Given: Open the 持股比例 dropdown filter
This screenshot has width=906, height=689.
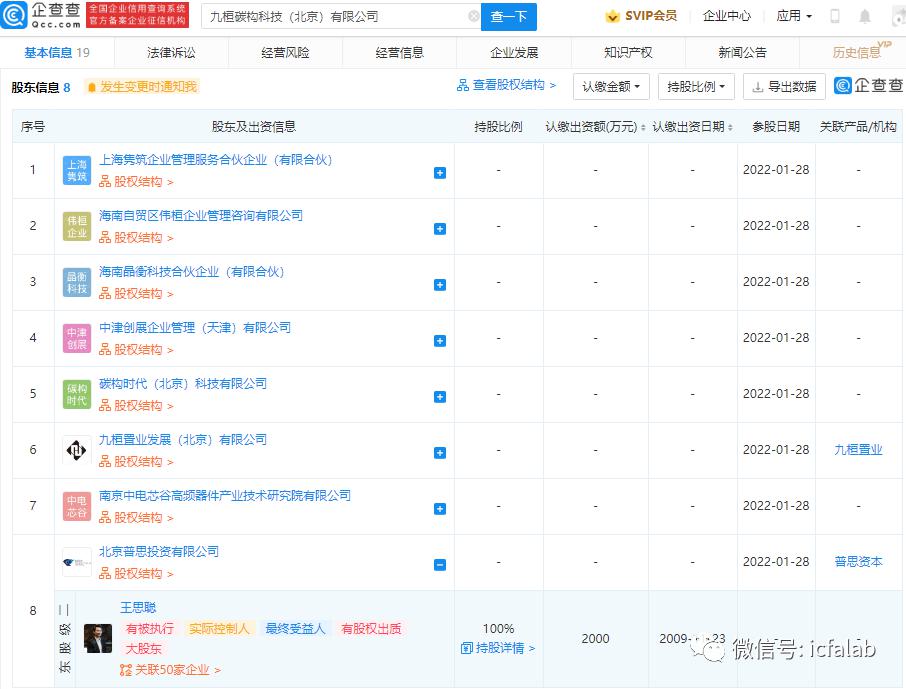Looking at the screenshot, I should click(x=696, y=87).
